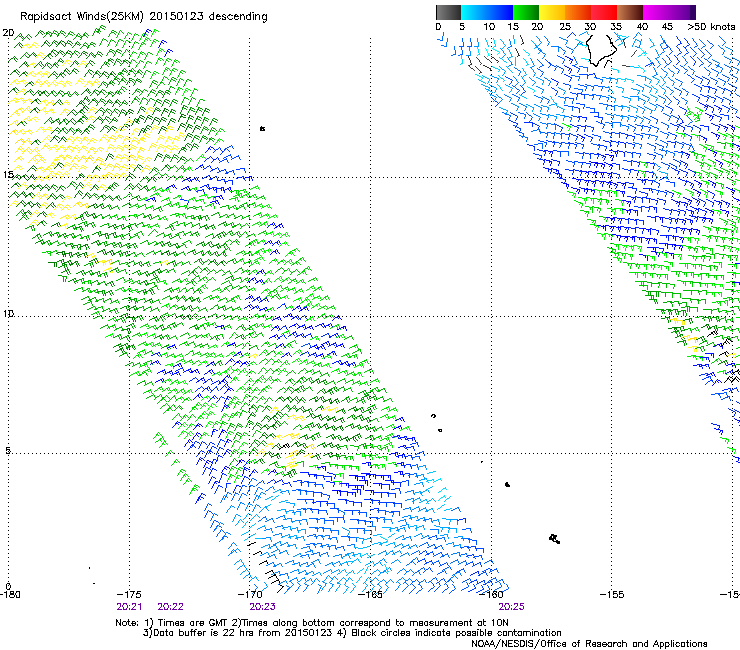Click the black island outline at top right
740x650 pixels.
601,49
